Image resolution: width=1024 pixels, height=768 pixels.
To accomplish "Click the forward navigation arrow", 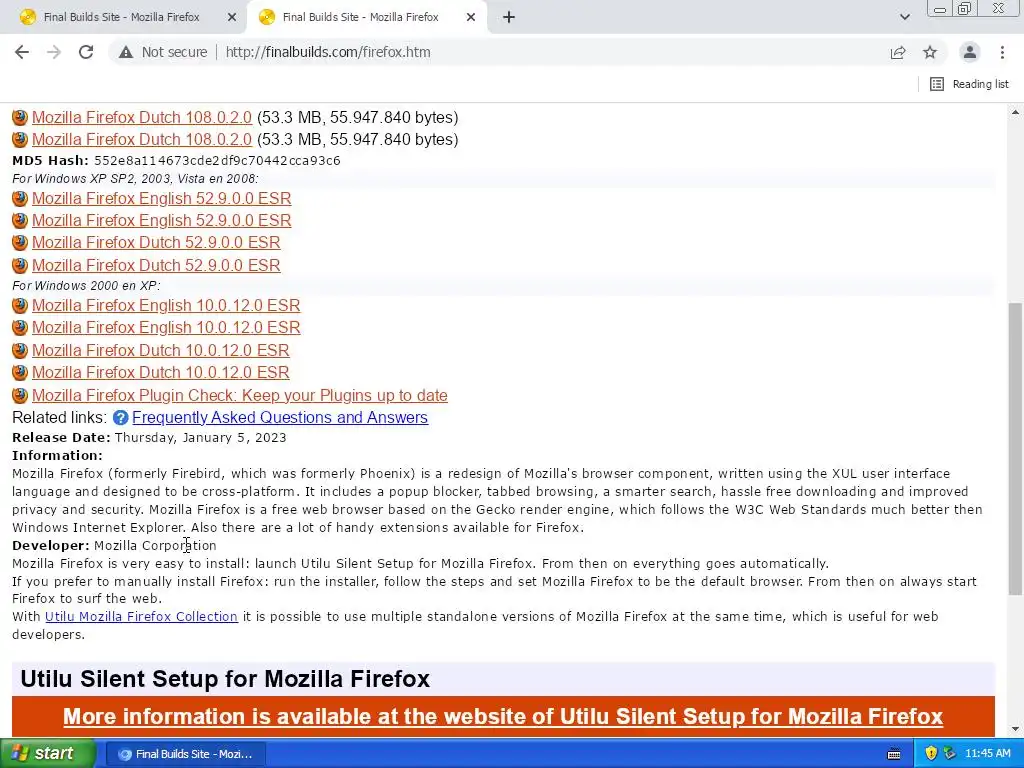I will [x=54, y=52].
